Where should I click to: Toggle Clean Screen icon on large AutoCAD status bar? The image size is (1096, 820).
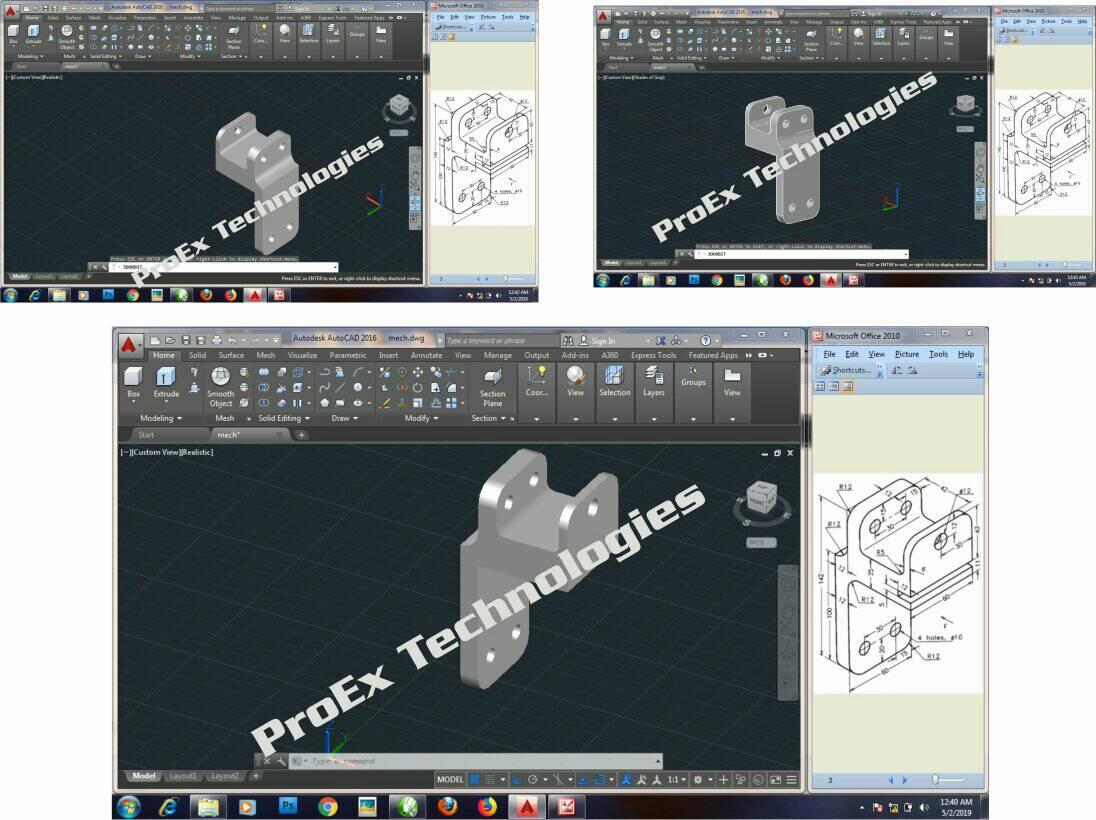pos(775,779)
